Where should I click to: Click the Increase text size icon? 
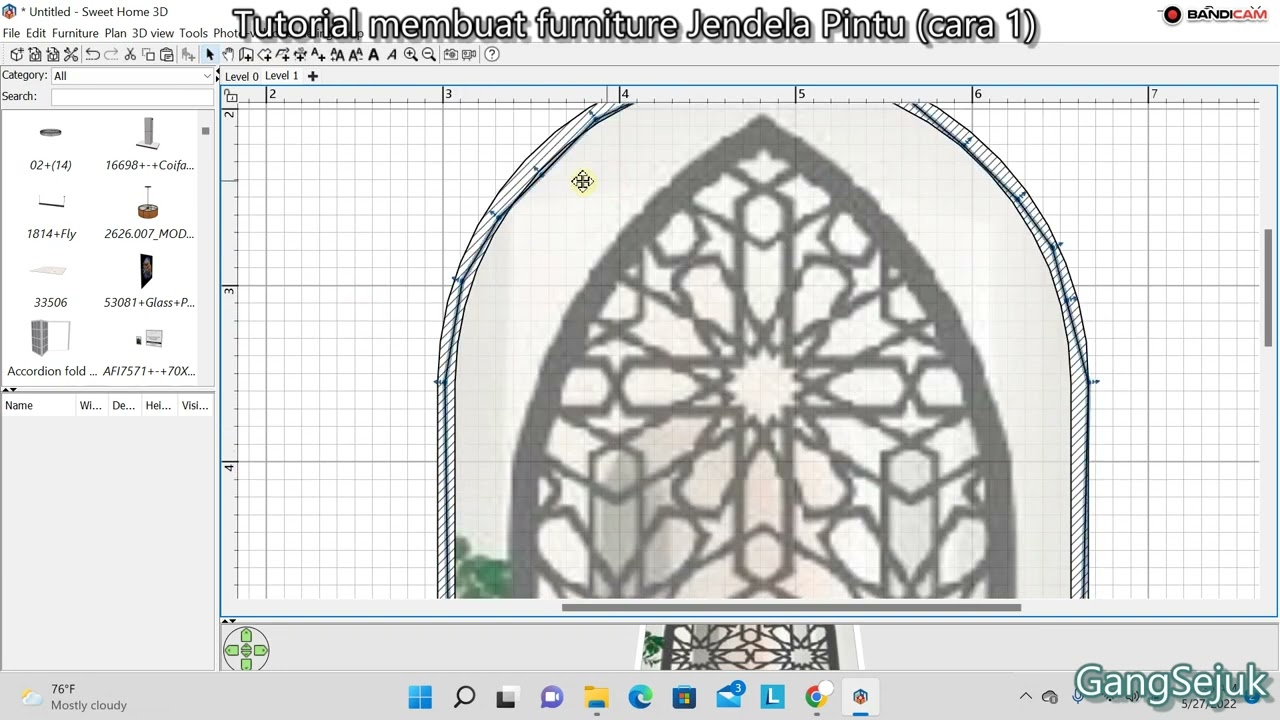coord(337,54)
